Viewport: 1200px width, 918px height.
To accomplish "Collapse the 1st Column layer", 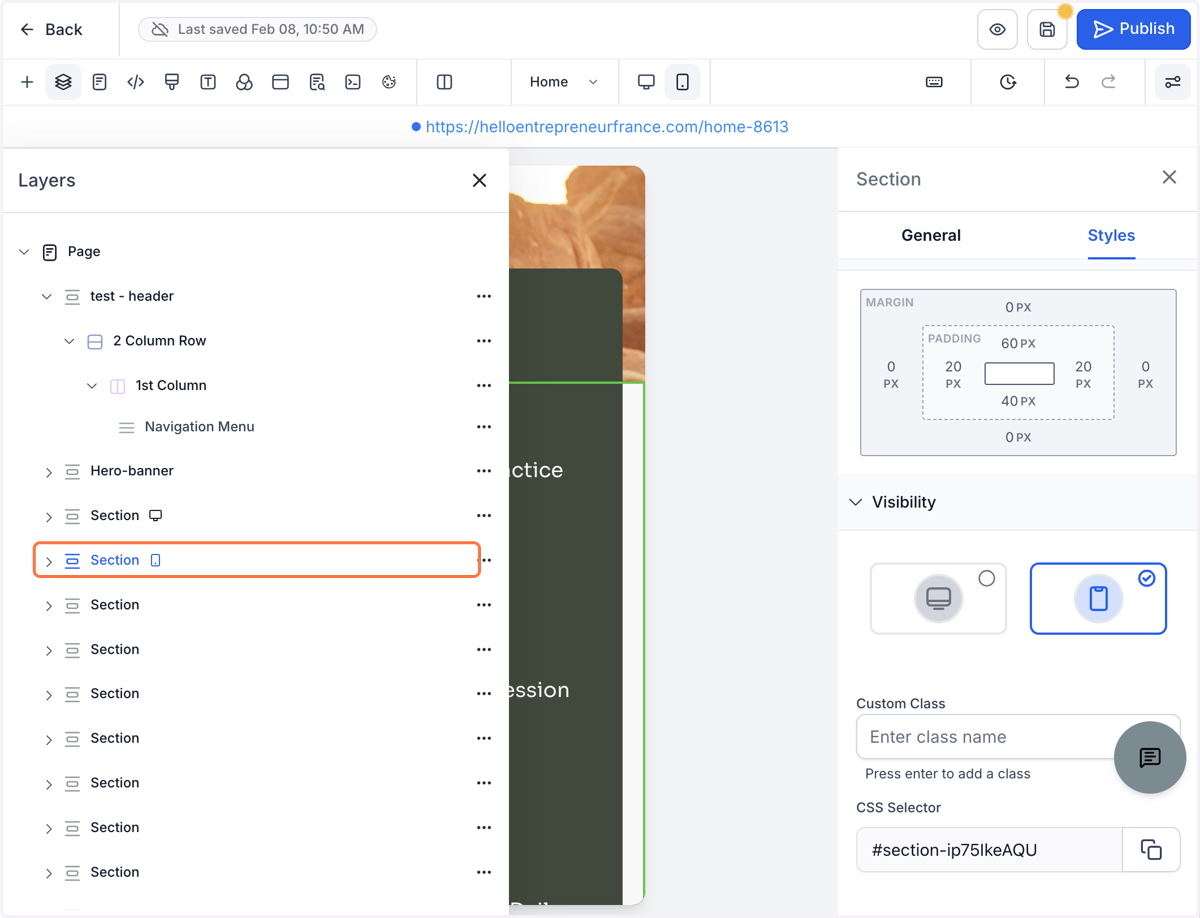I will [92, 386].
